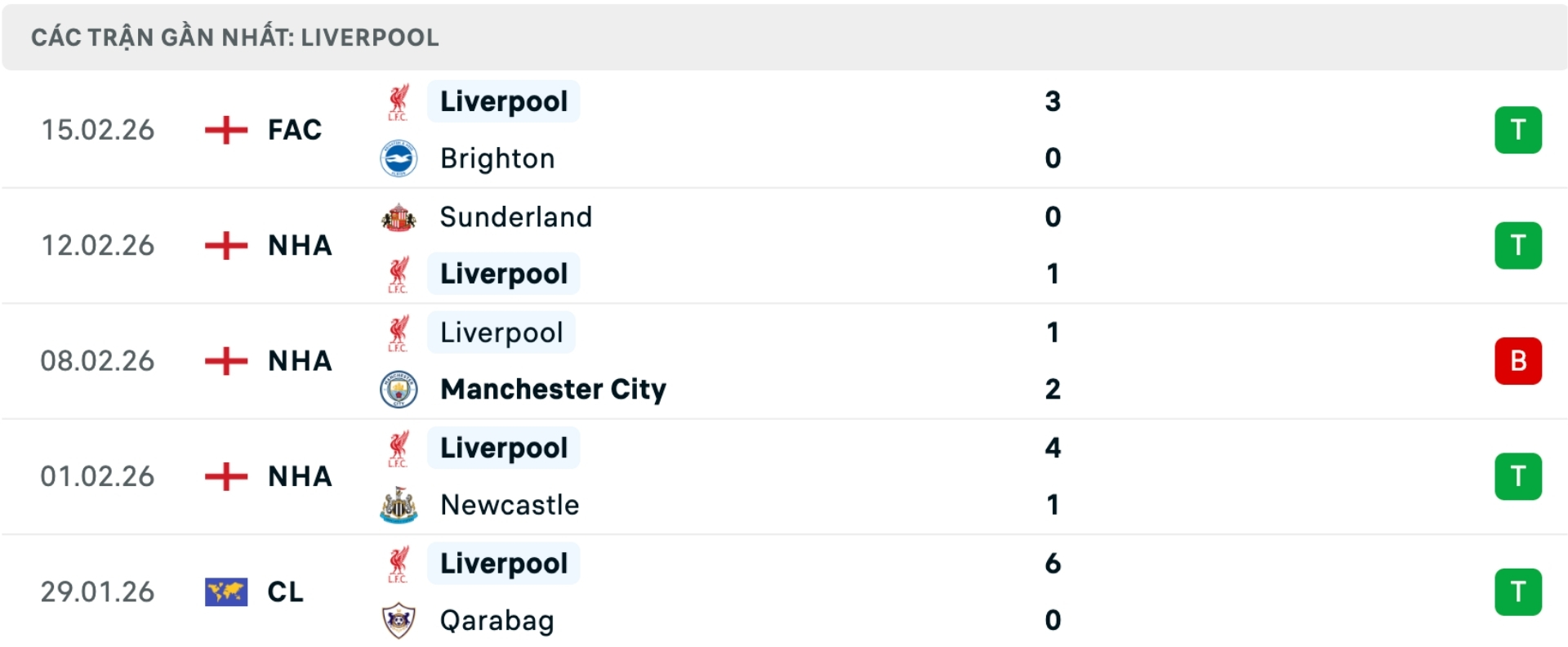Select the CL competition label

(285, 592)
